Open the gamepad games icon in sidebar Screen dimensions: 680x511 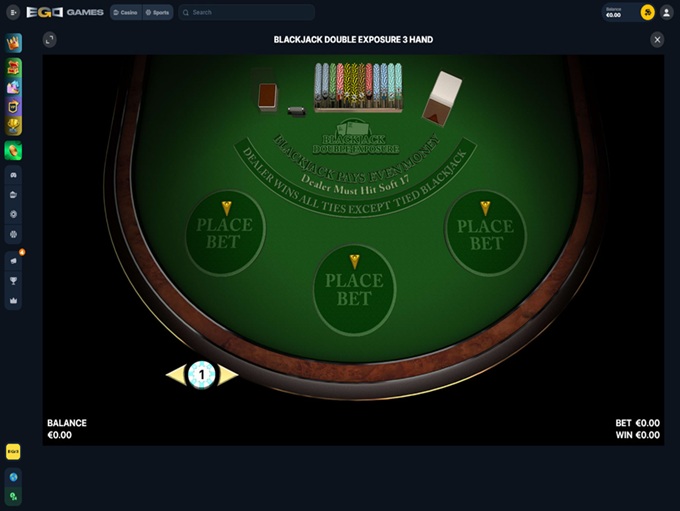(13, 175)
